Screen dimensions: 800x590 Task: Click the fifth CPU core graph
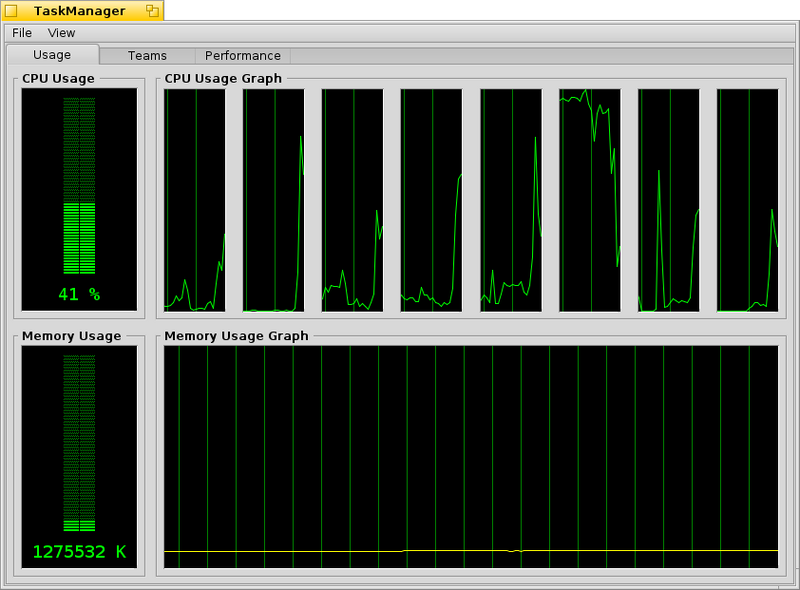click(511, 200)
